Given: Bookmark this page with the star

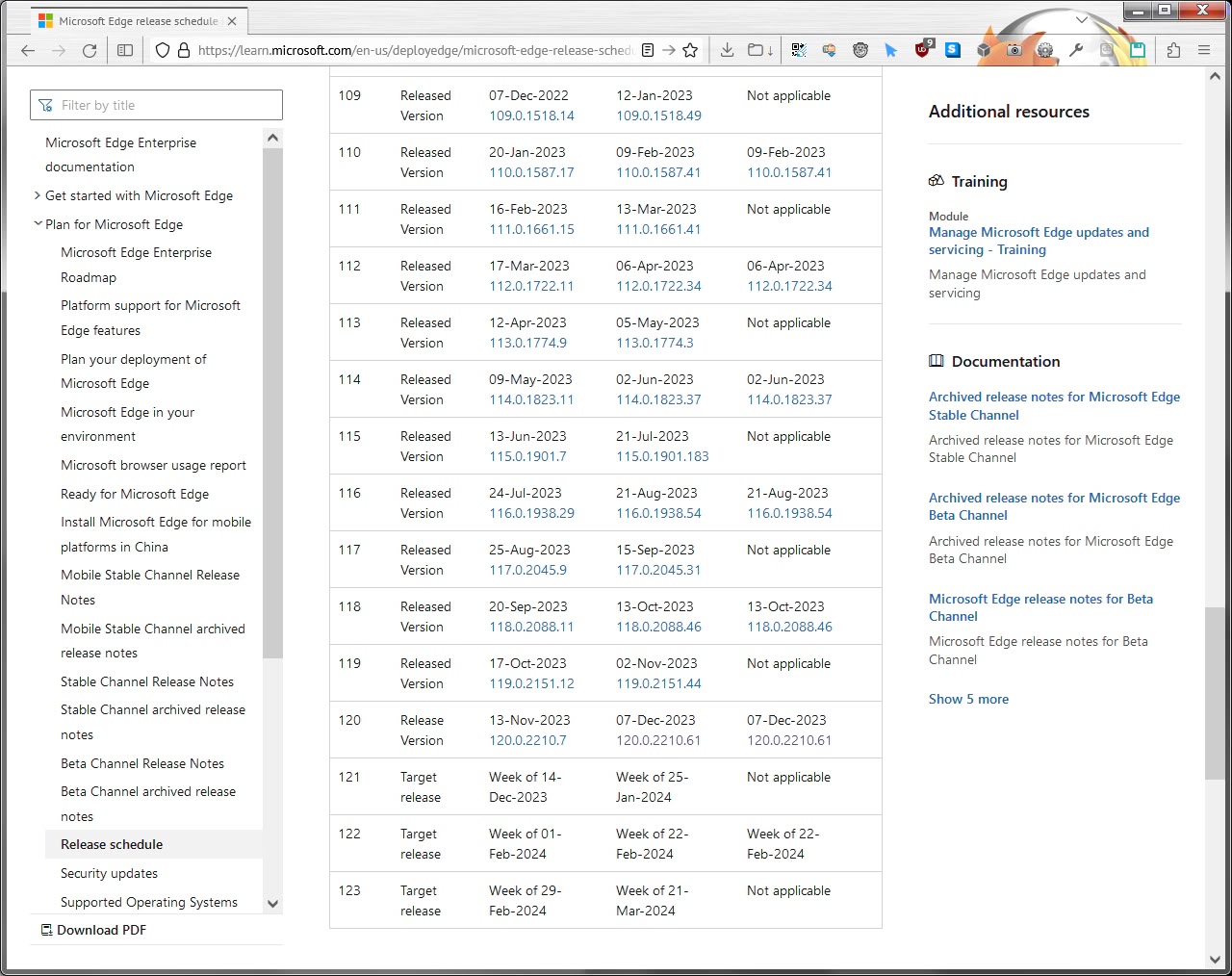Looking at the screenshot, I should click(x=690, y=50).
